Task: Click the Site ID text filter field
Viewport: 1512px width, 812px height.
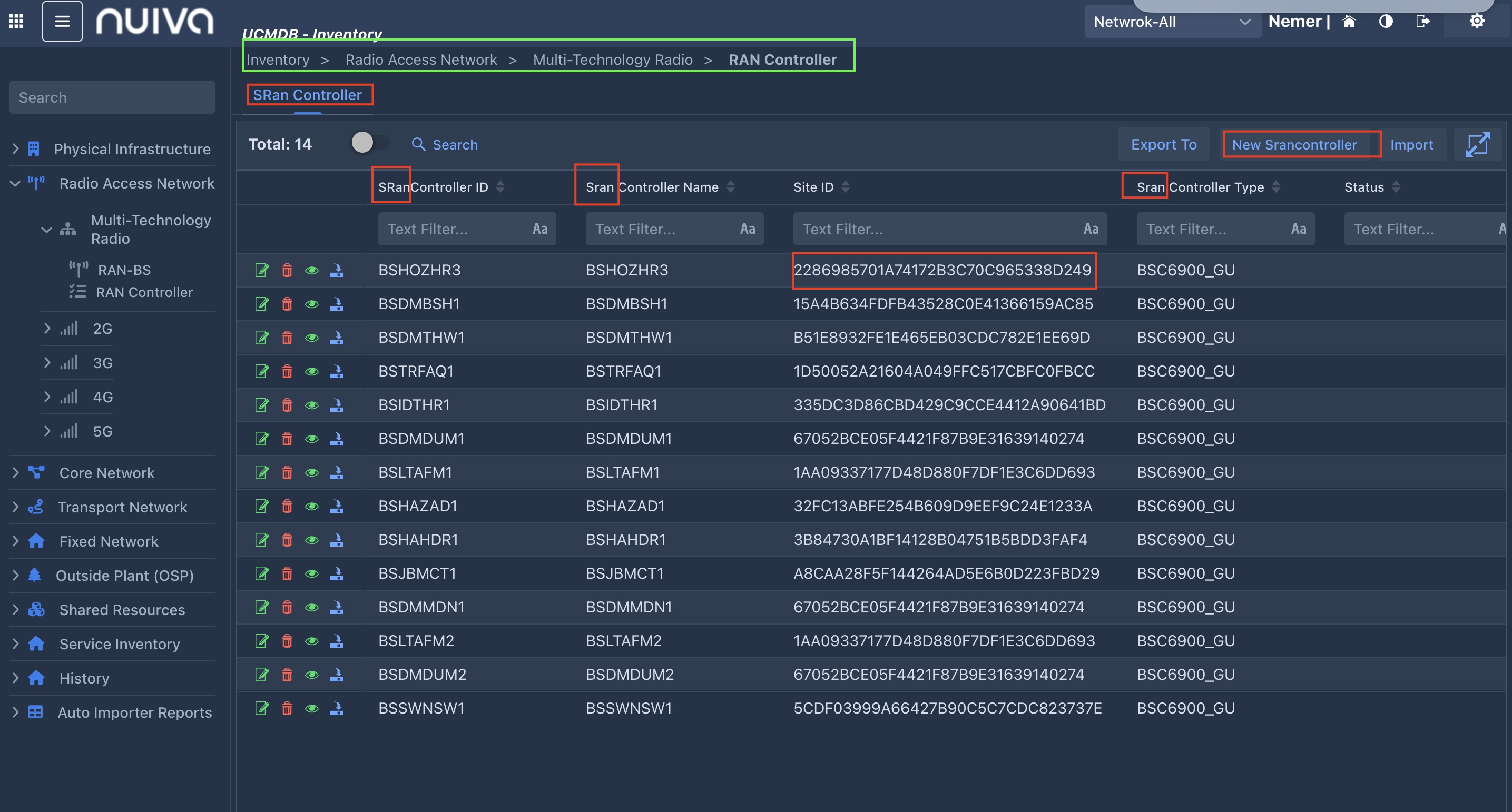Action: pyautogui.click(x=939, y=229)
